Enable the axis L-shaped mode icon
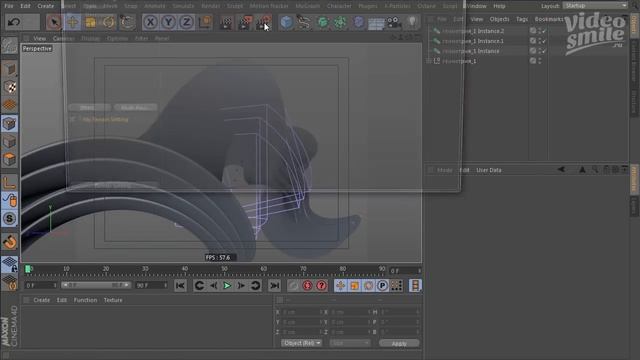640x360 pixels. click(x=9, y=182)
